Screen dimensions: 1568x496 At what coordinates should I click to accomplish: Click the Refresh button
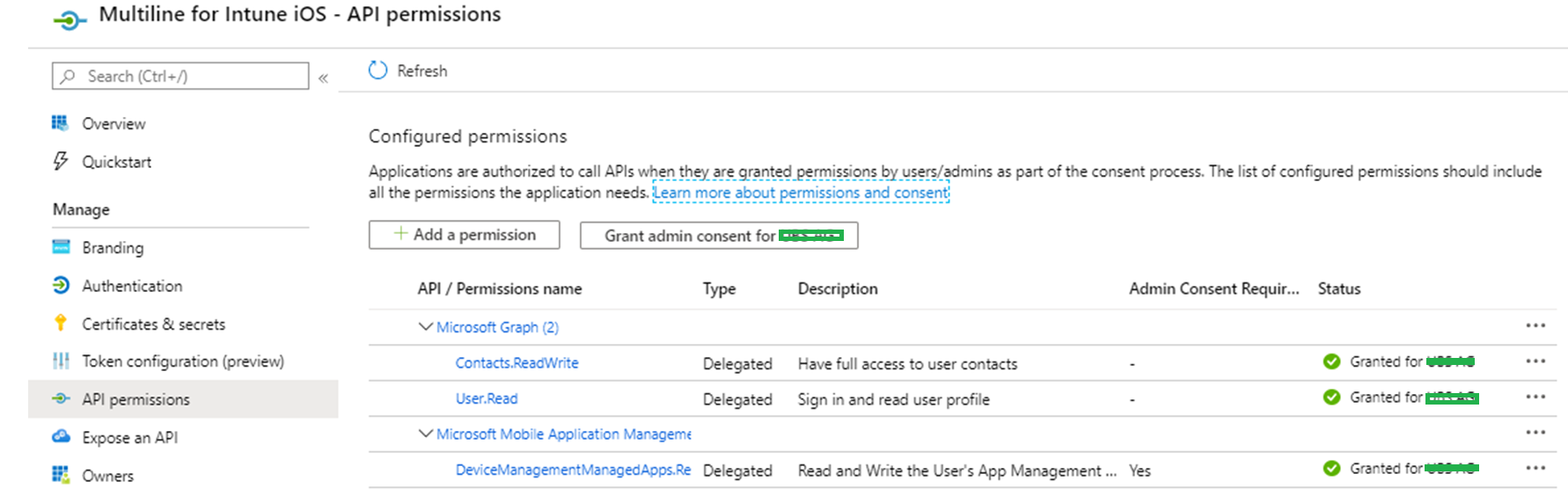click(x=407, y=70)
